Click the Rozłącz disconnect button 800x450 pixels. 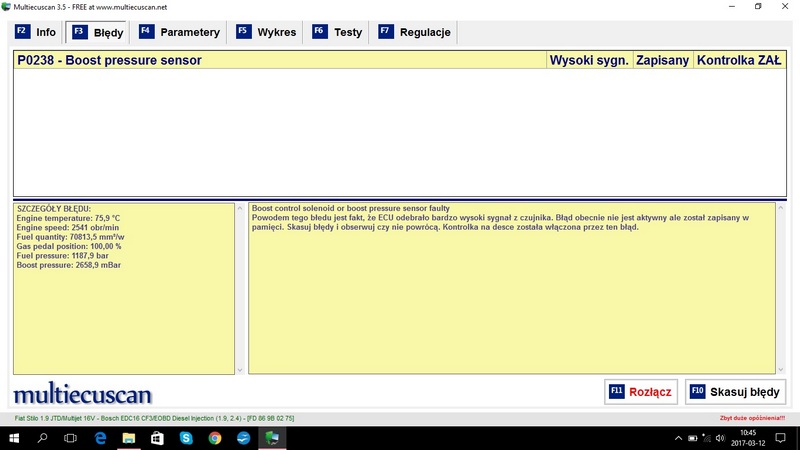(641, 392)
